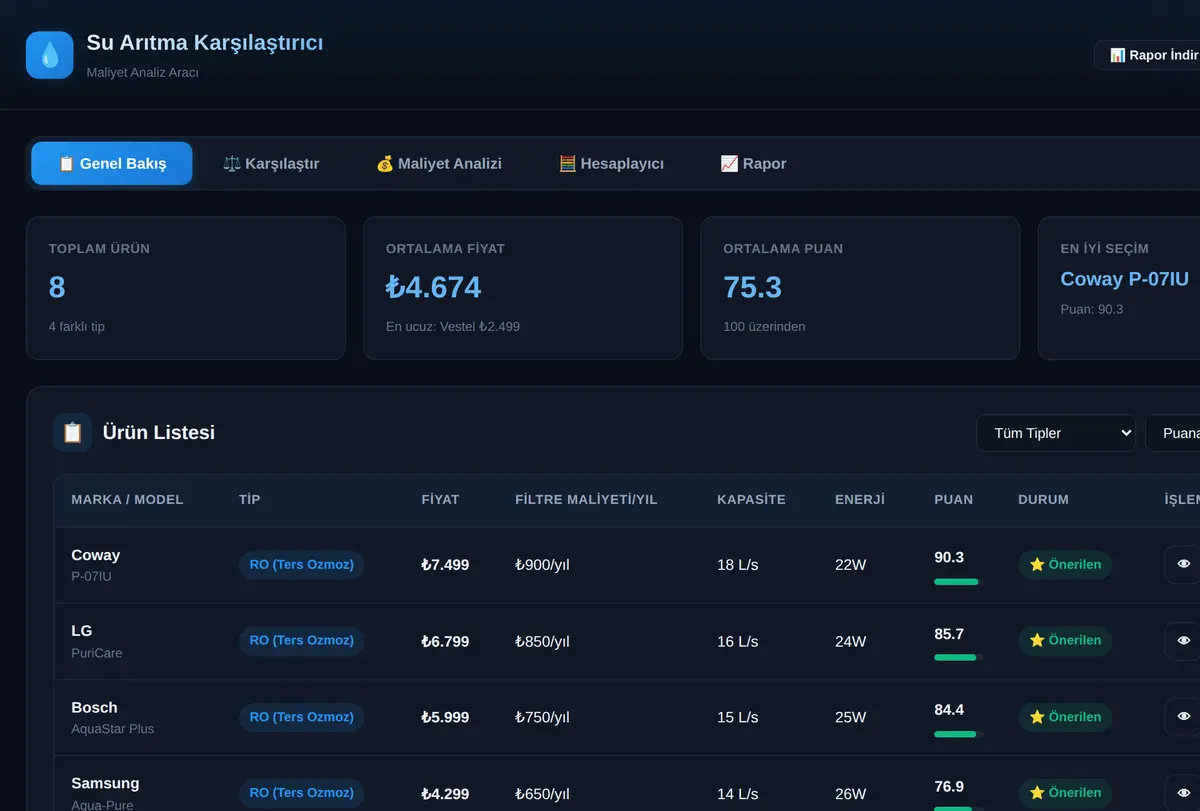
Task: Click the Enerji column header
Action: (x=860, y=499)
